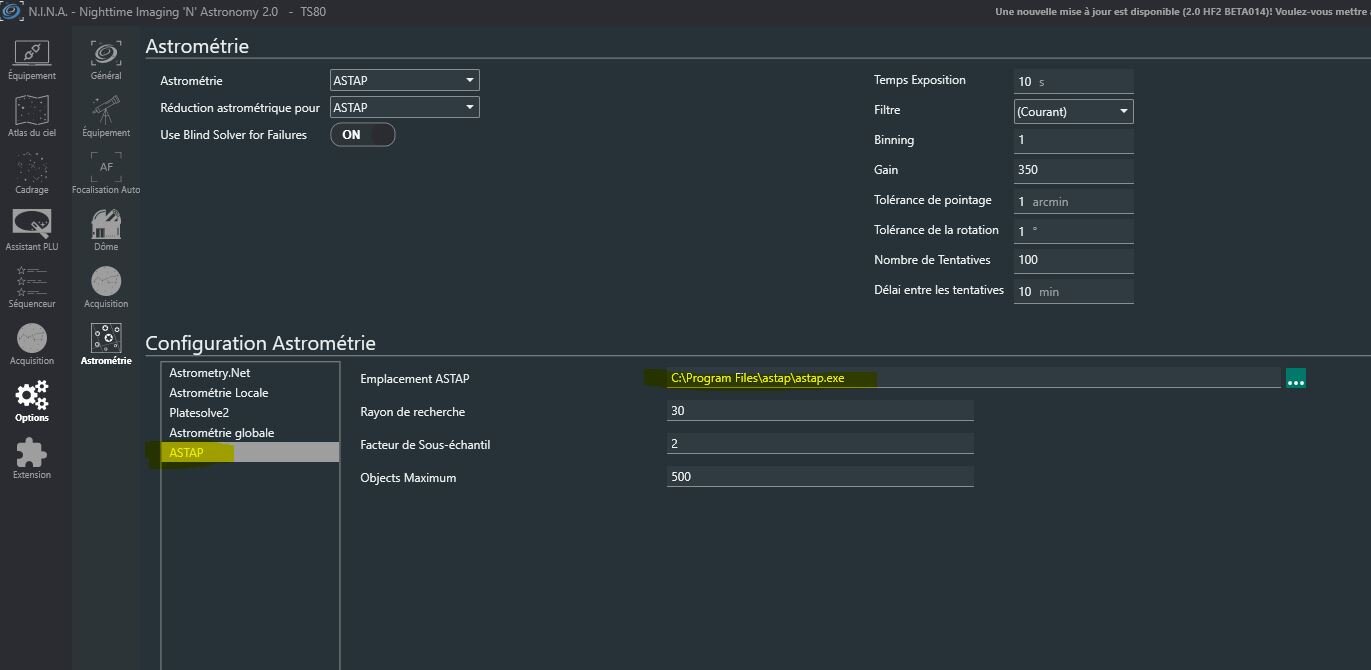The width and height of the screenshot is (1371, 670).
Task: Open the Extension puzzle-piece section
Action: coord(32,458)
